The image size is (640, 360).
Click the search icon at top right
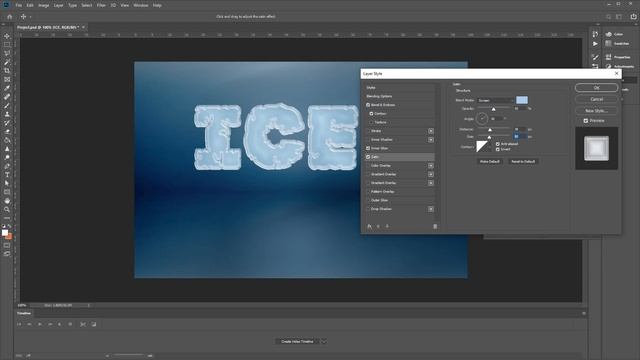tap(609, 17)
